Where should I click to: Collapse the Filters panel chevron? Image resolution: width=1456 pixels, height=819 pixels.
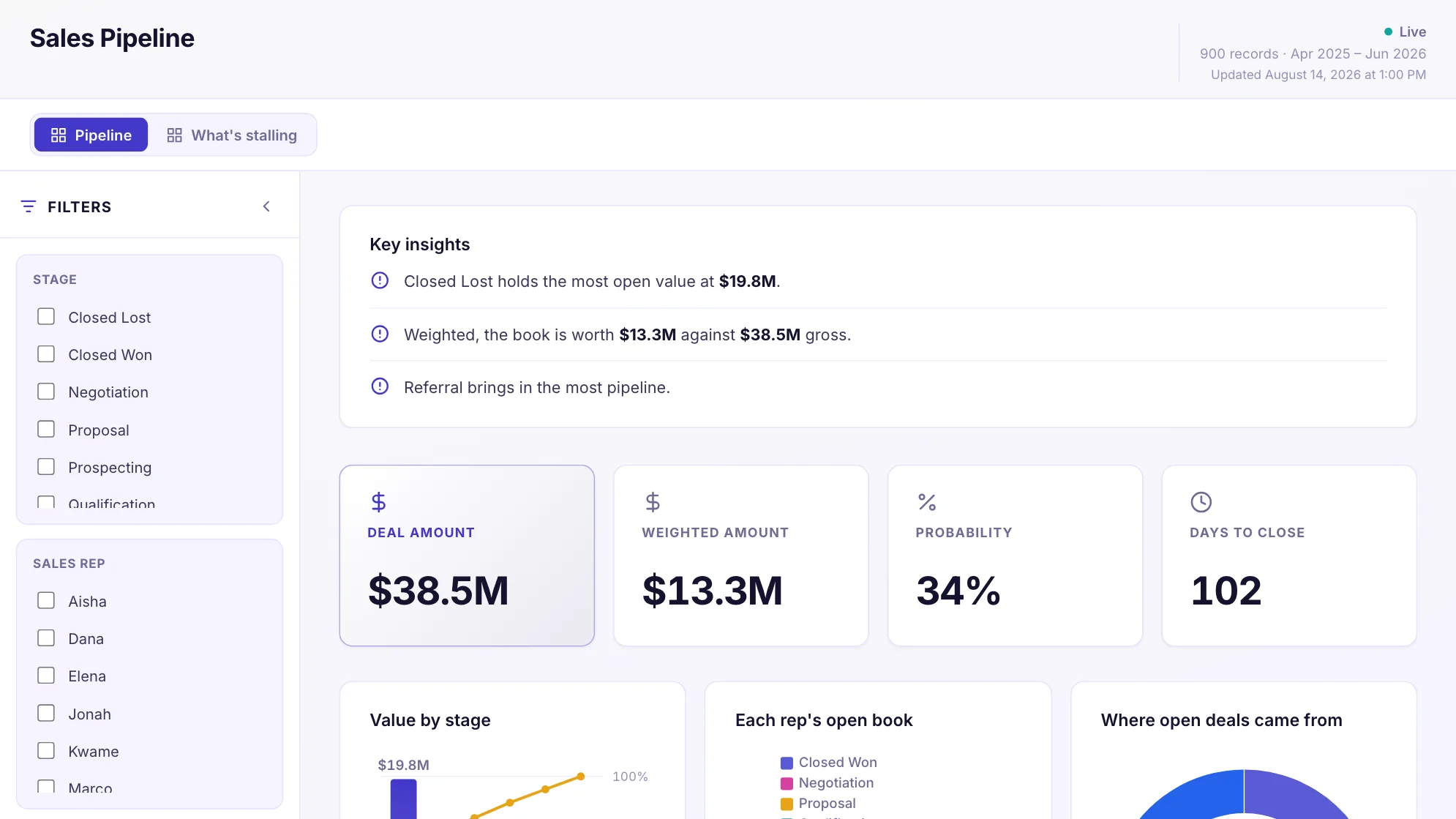(266, 206)
